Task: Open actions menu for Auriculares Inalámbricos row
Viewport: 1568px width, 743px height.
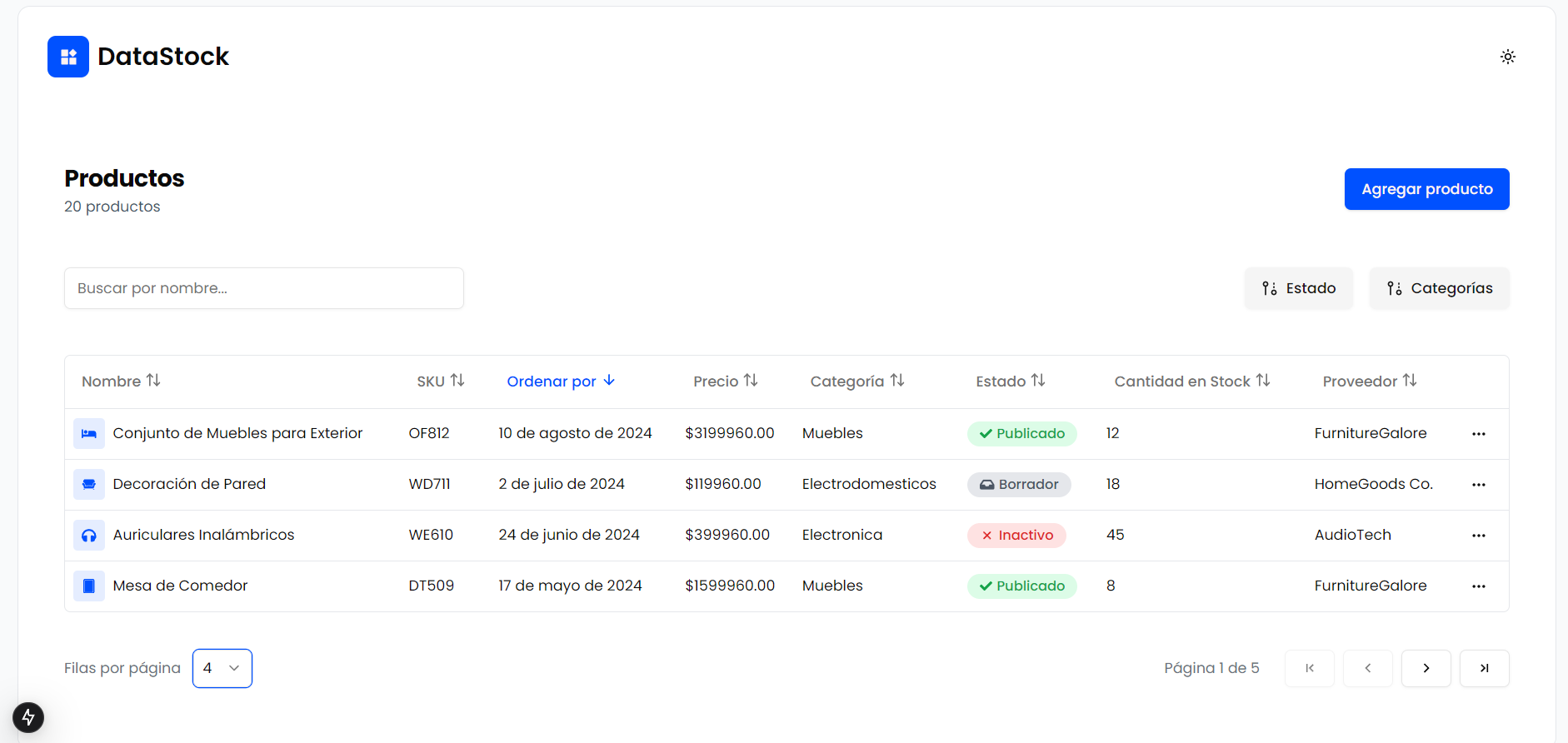Action: (x=1478, y=536)
